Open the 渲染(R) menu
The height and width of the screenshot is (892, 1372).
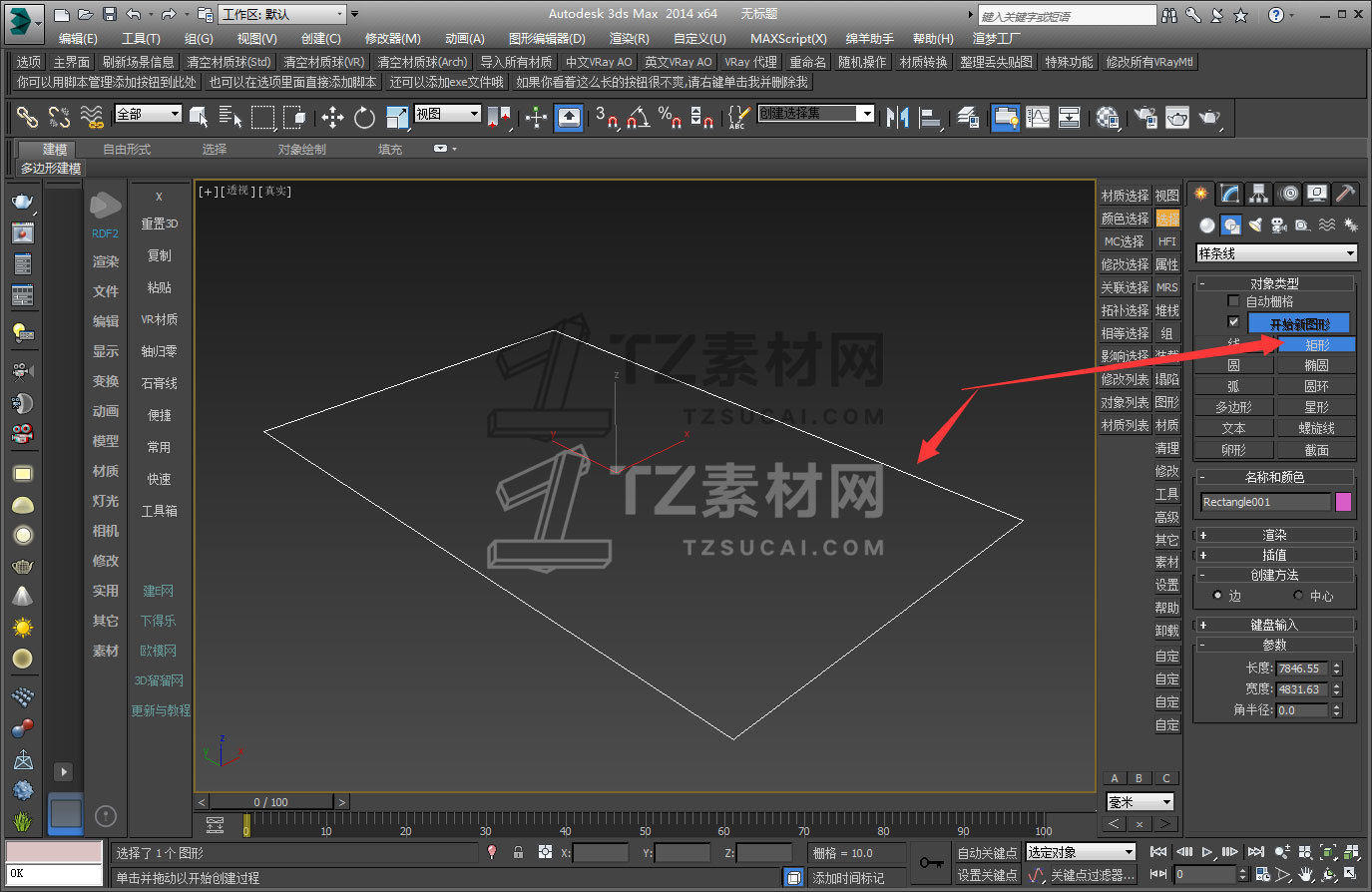point(629,39)
